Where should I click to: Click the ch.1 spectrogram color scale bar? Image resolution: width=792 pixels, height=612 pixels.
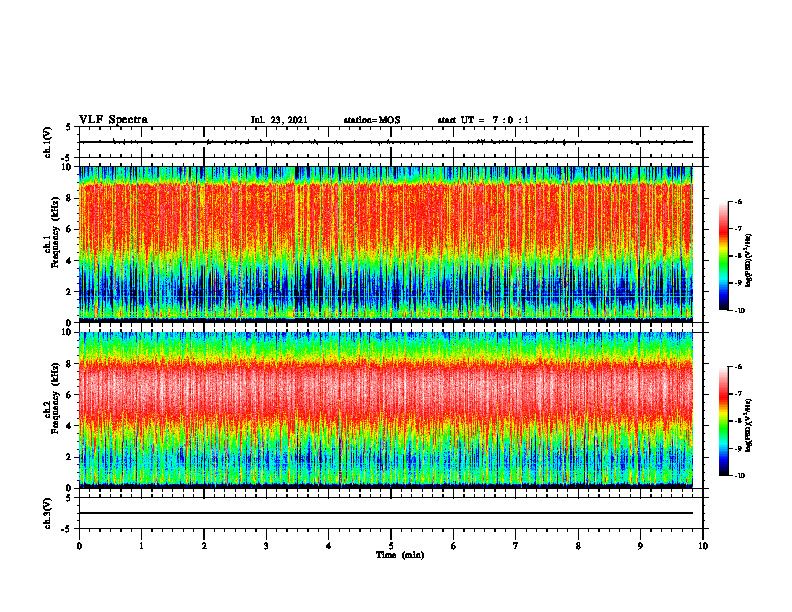pos(724,256)
